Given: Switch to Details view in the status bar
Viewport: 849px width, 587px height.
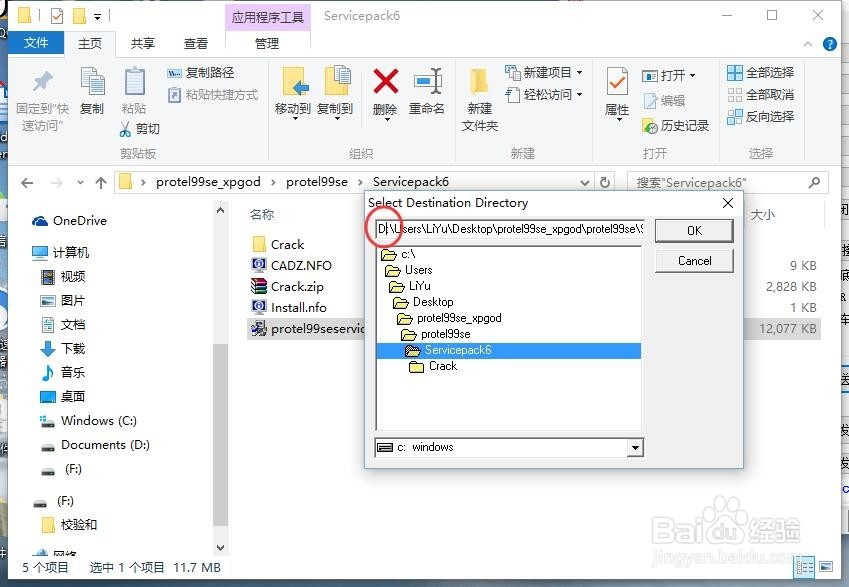Looking at the screenshot, I should point(804,567).
